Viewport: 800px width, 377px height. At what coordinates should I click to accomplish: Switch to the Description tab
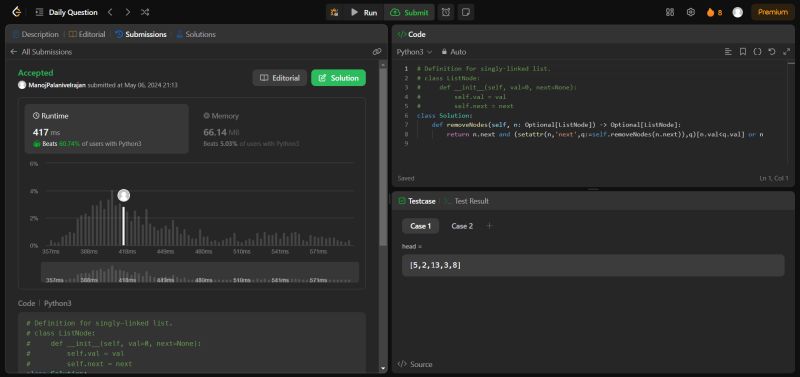(36, 35)
